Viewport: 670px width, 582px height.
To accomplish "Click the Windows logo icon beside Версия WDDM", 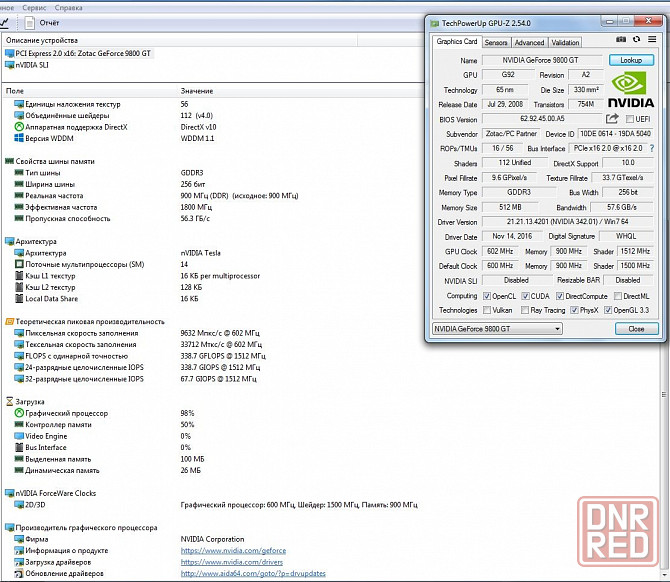I will tap(19, 138).
